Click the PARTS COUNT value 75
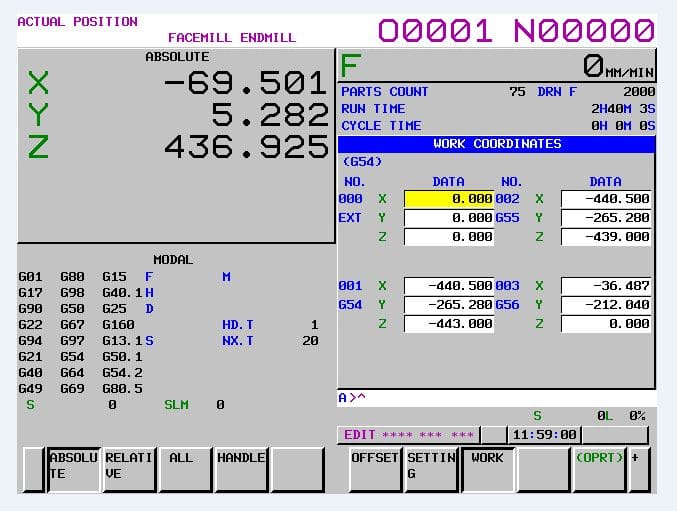 [x=517, y=92]
